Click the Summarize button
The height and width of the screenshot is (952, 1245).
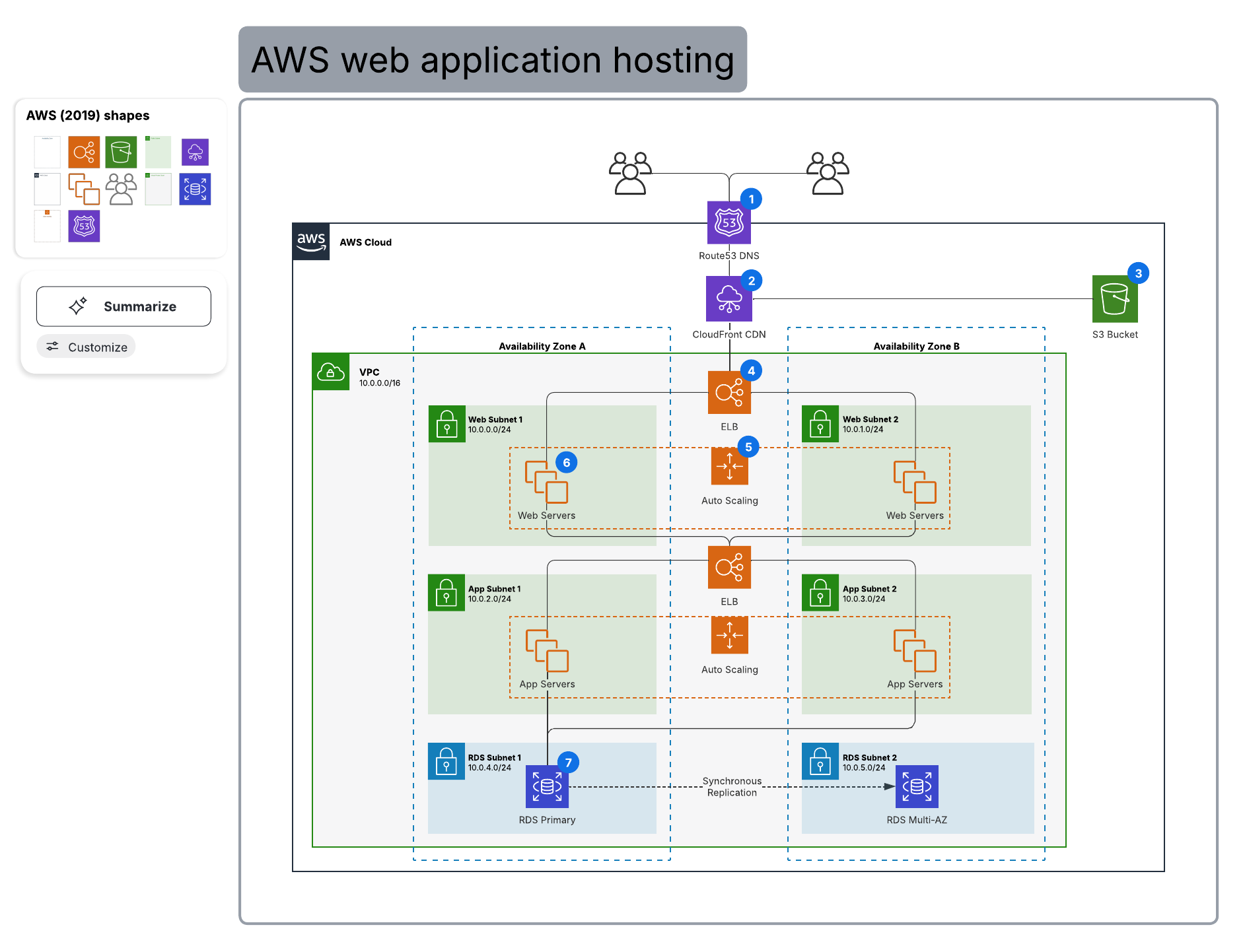[x=124, y=306]
